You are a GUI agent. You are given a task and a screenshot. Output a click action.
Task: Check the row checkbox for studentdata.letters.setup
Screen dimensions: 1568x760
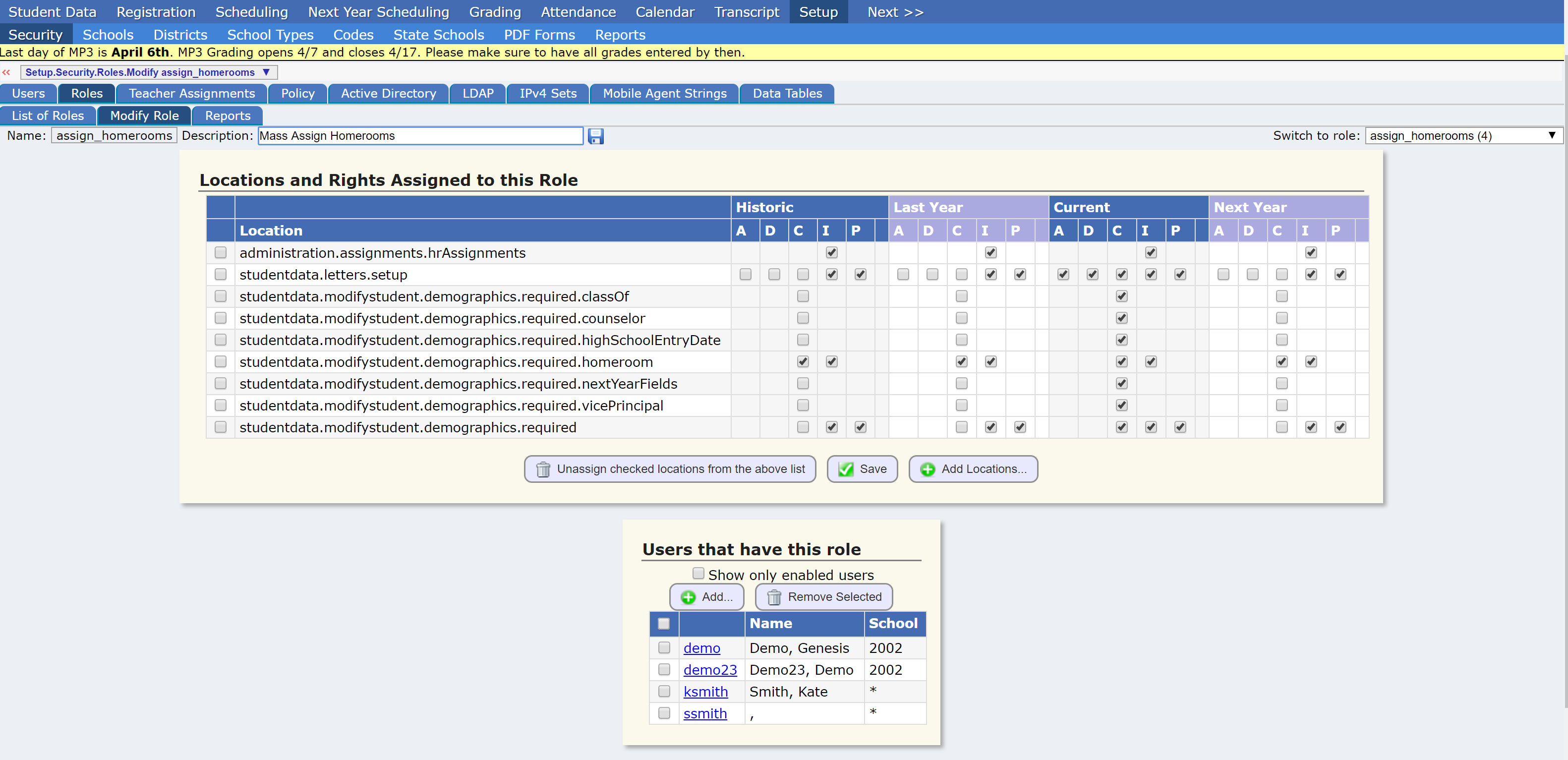(220, 275)
